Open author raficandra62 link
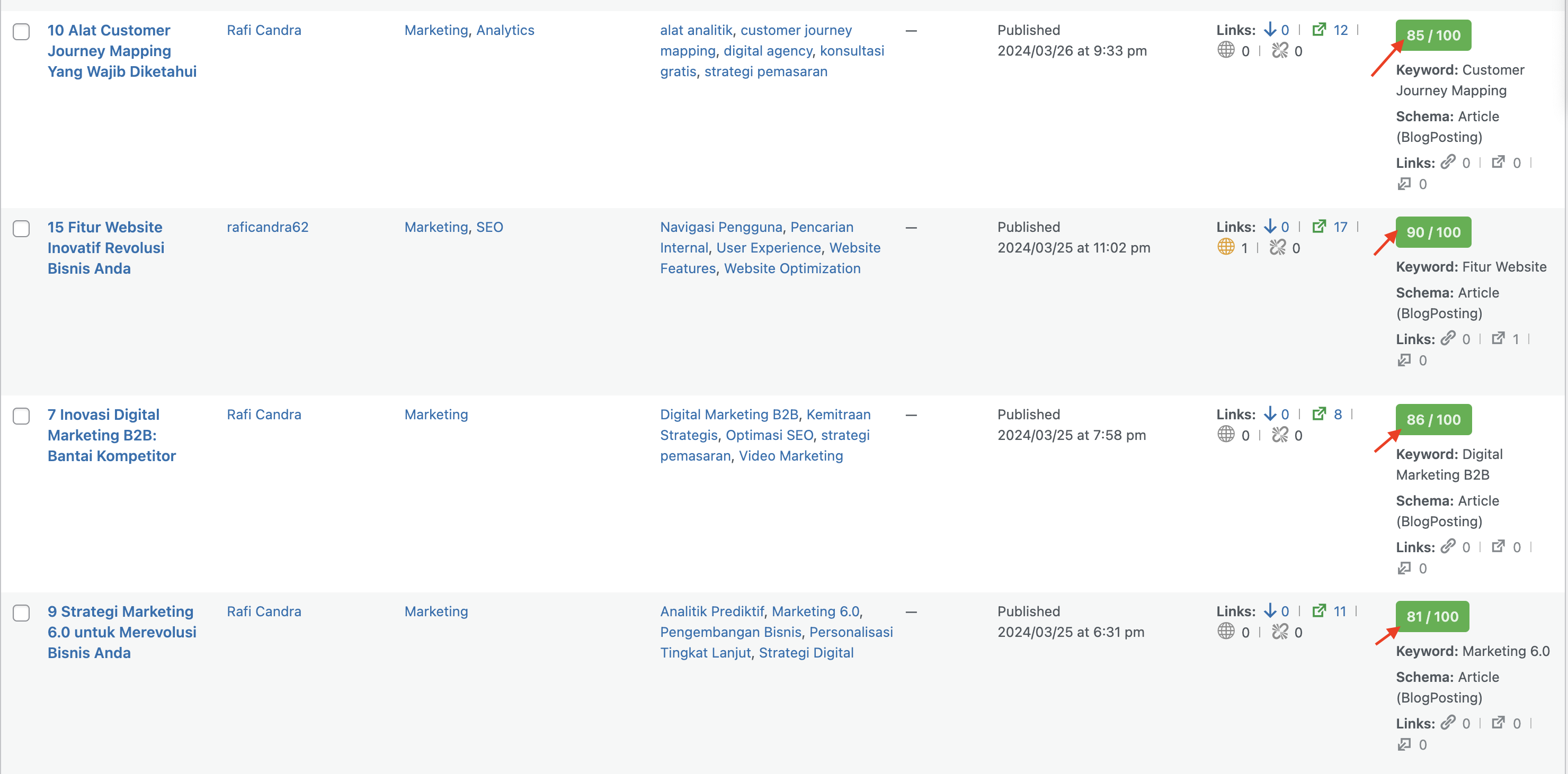This screenshot has height=774, width=1568. (267, 227)
